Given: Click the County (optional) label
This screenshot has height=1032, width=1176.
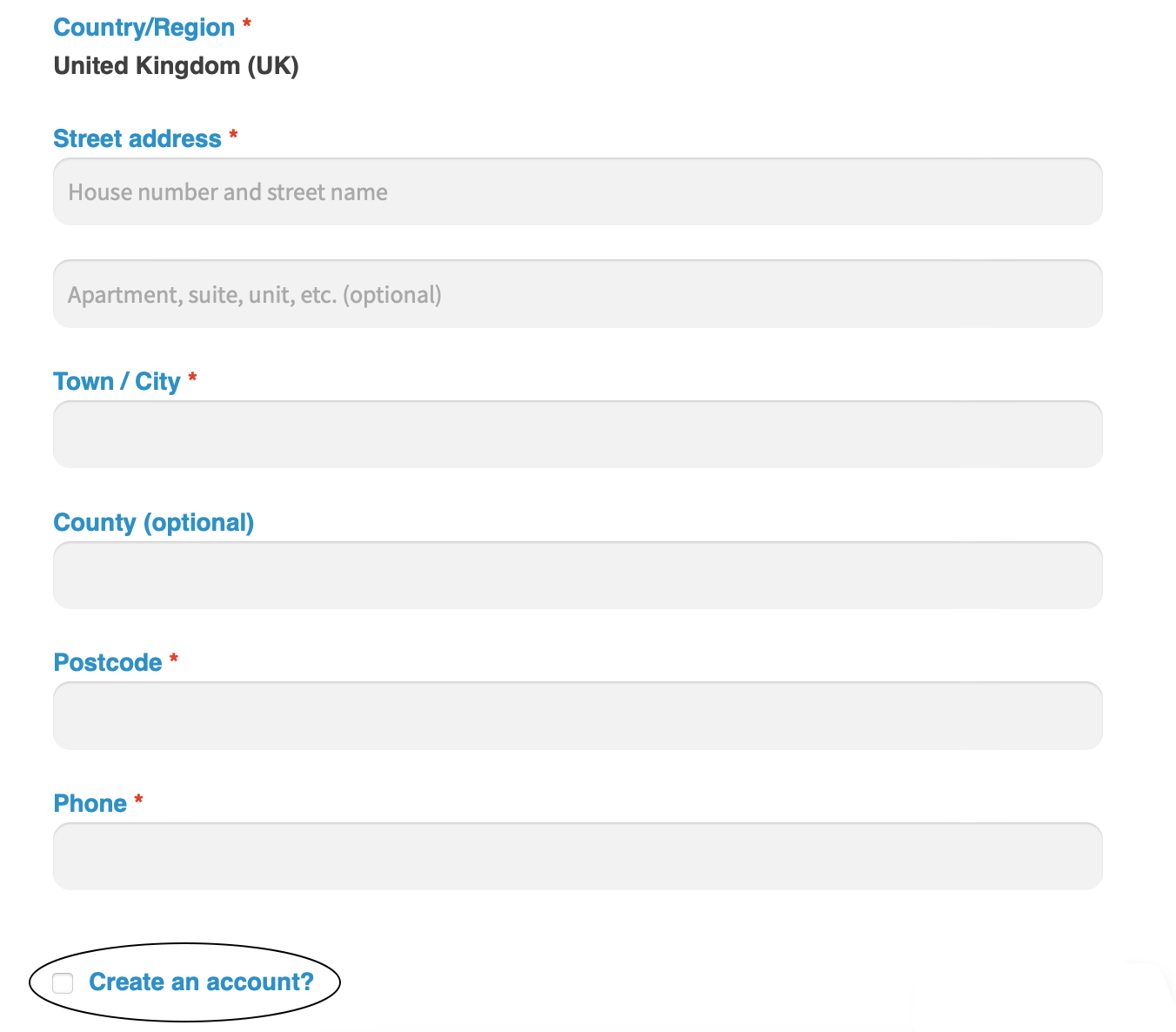Looking at the screenshot, I should (x=154, y=523).
